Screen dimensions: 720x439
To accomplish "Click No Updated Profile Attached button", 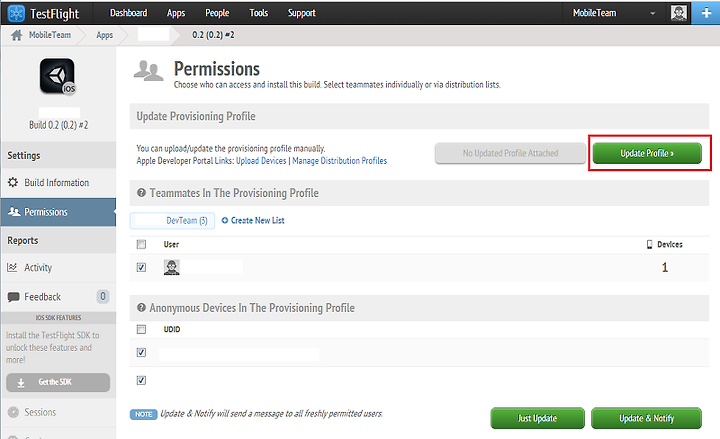I will pyautogui.click(x=510, y=153).
